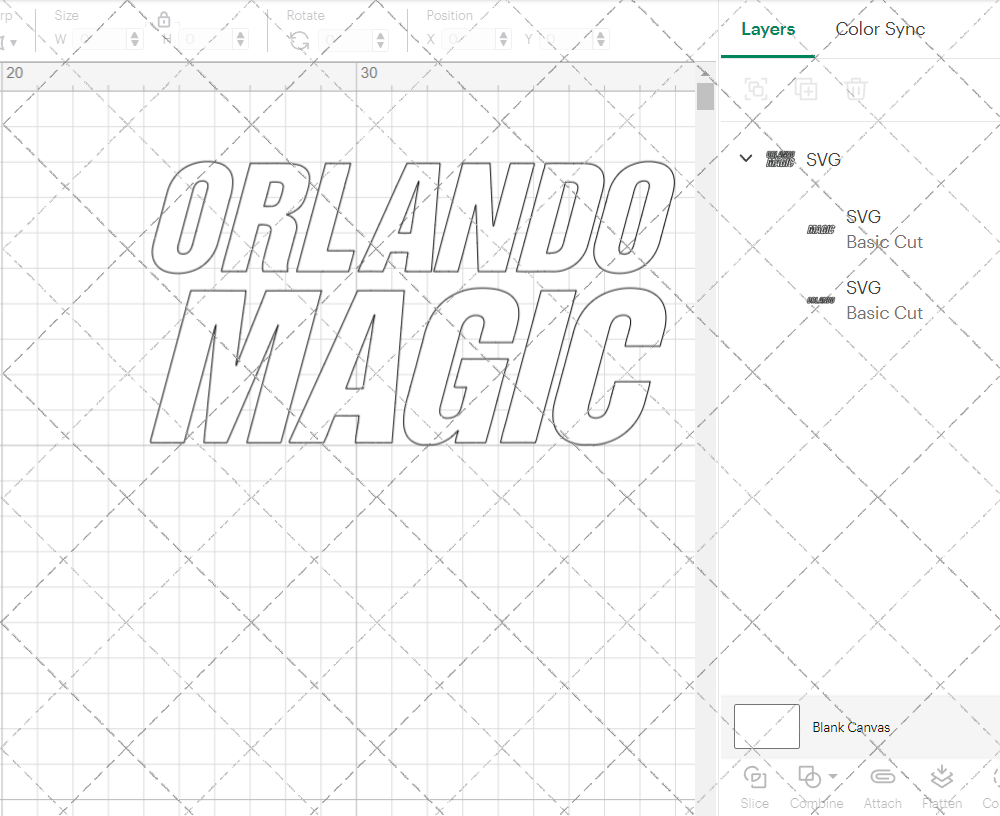Click the Position X stepper arrows
The height and width of the screenshot is (816, 1000).
[504, 40]
